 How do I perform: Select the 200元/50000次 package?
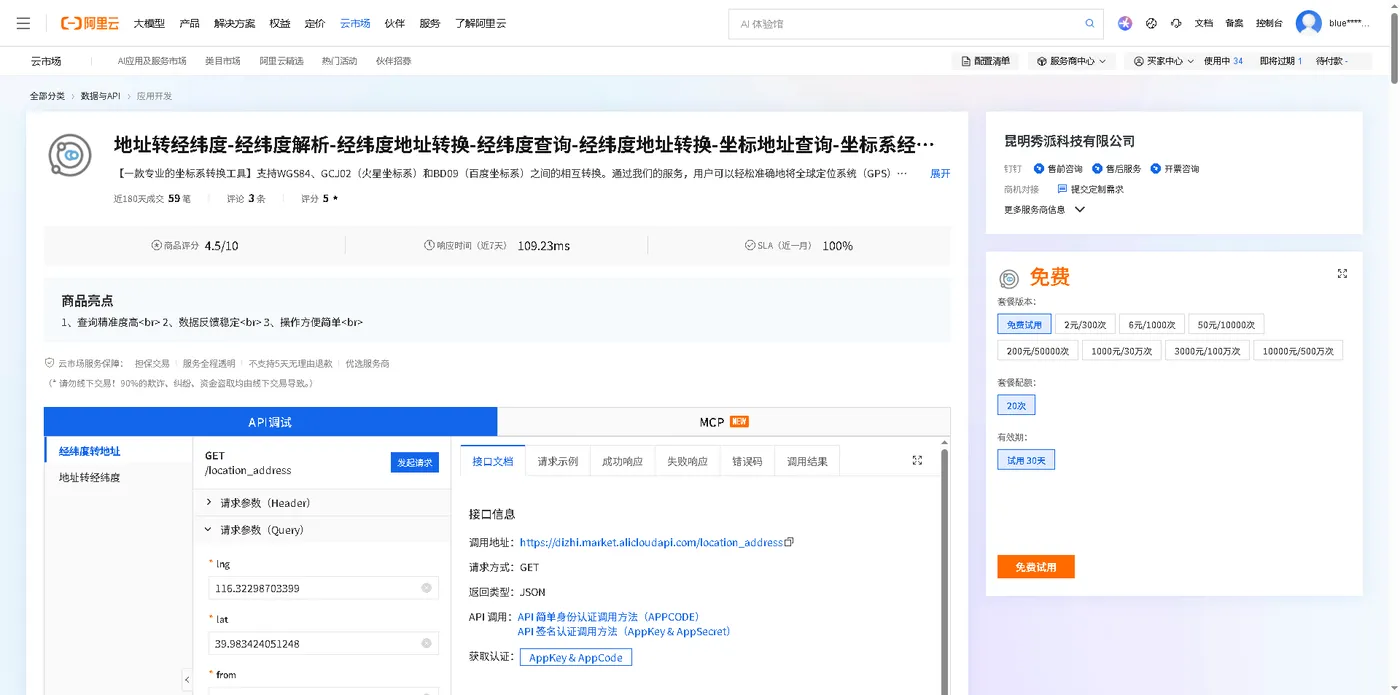point(1038,351)
